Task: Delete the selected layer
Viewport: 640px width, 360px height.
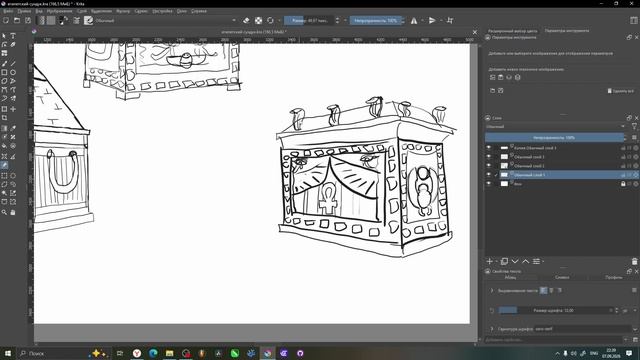Action: coord(634,261)
